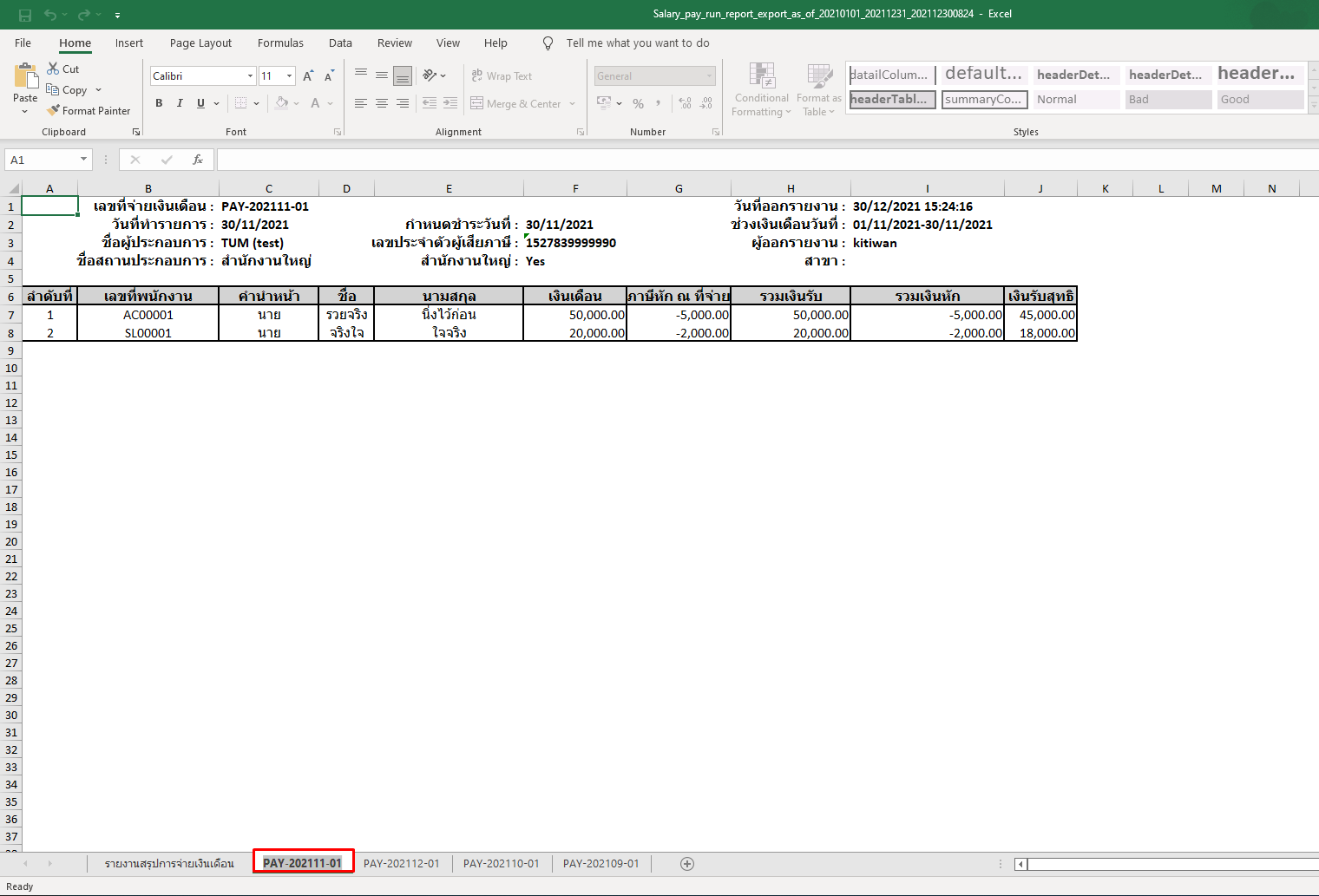Viewport: 1319px width, 896px height.
Task: Click the Font Color swatch
Action: click(315, 102)
